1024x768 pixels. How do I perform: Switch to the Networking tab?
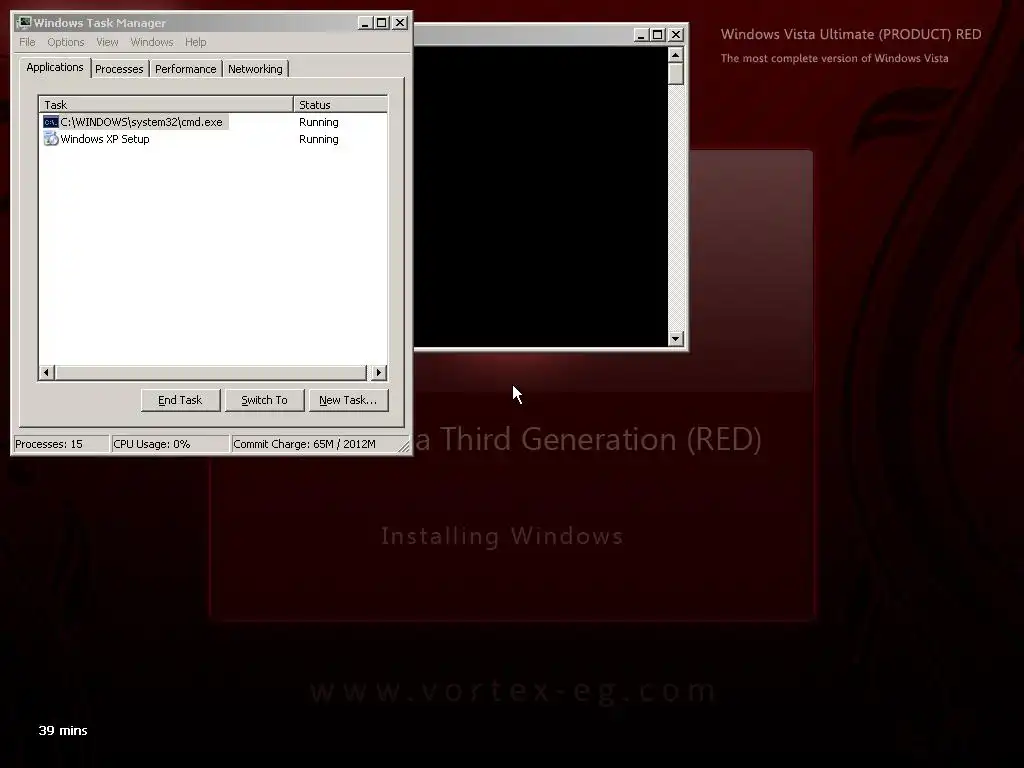[255, 69]
